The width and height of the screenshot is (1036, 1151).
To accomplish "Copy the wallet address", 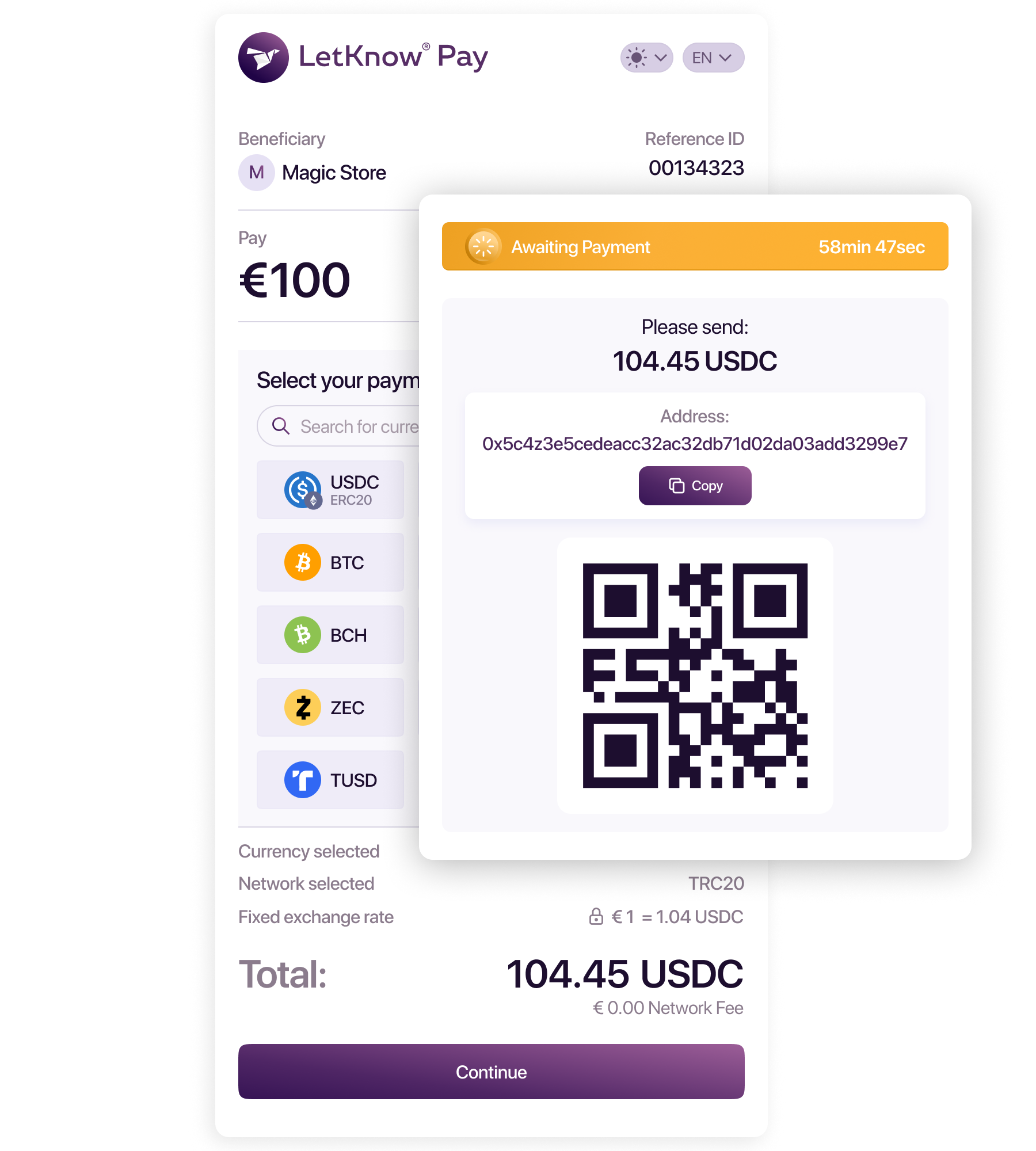I will click(695, 486).
